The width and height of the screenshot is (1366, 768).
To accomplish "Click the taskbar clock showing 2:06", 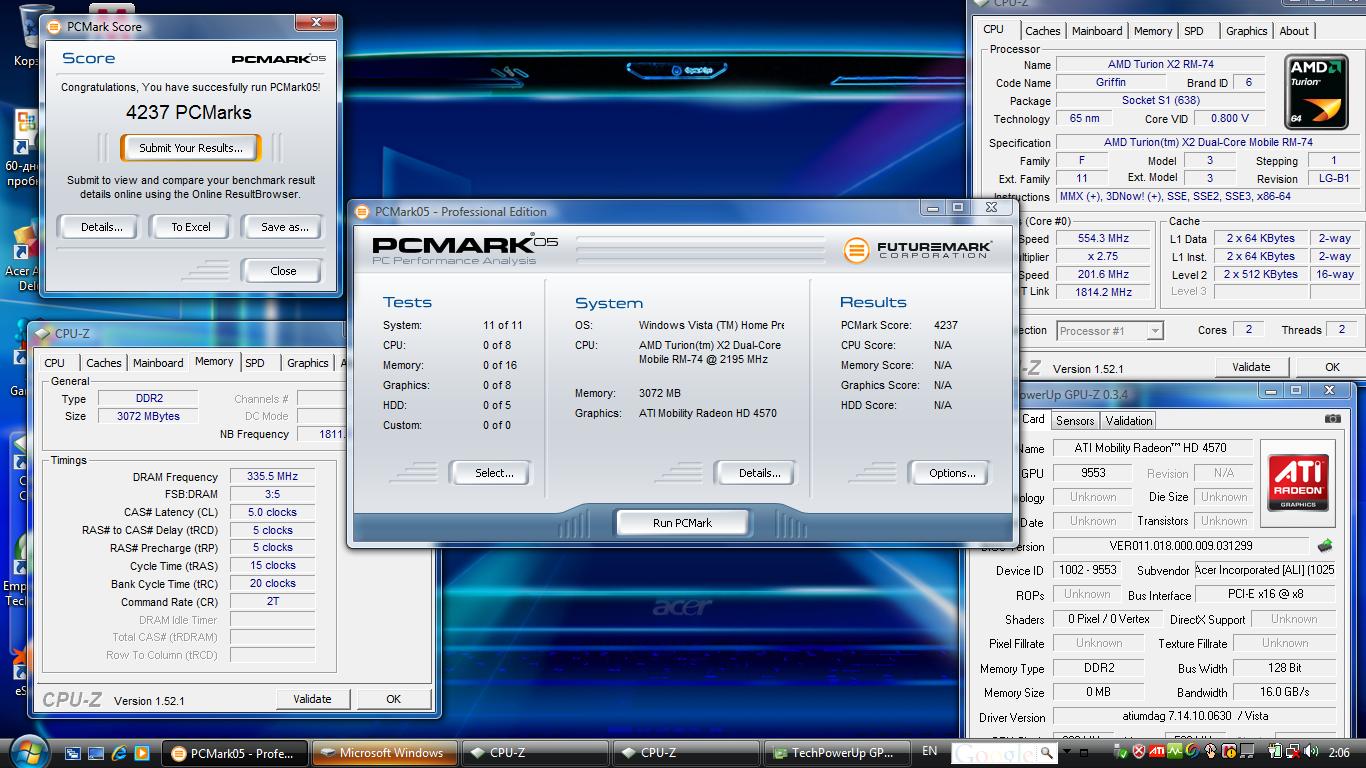I will [1341, 752].
